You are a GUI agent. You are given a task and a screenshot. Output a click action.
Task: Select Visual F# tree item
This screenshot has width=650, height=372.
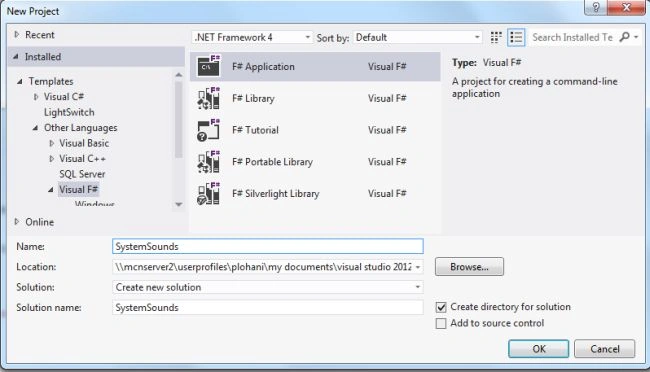tap(78, 190)
